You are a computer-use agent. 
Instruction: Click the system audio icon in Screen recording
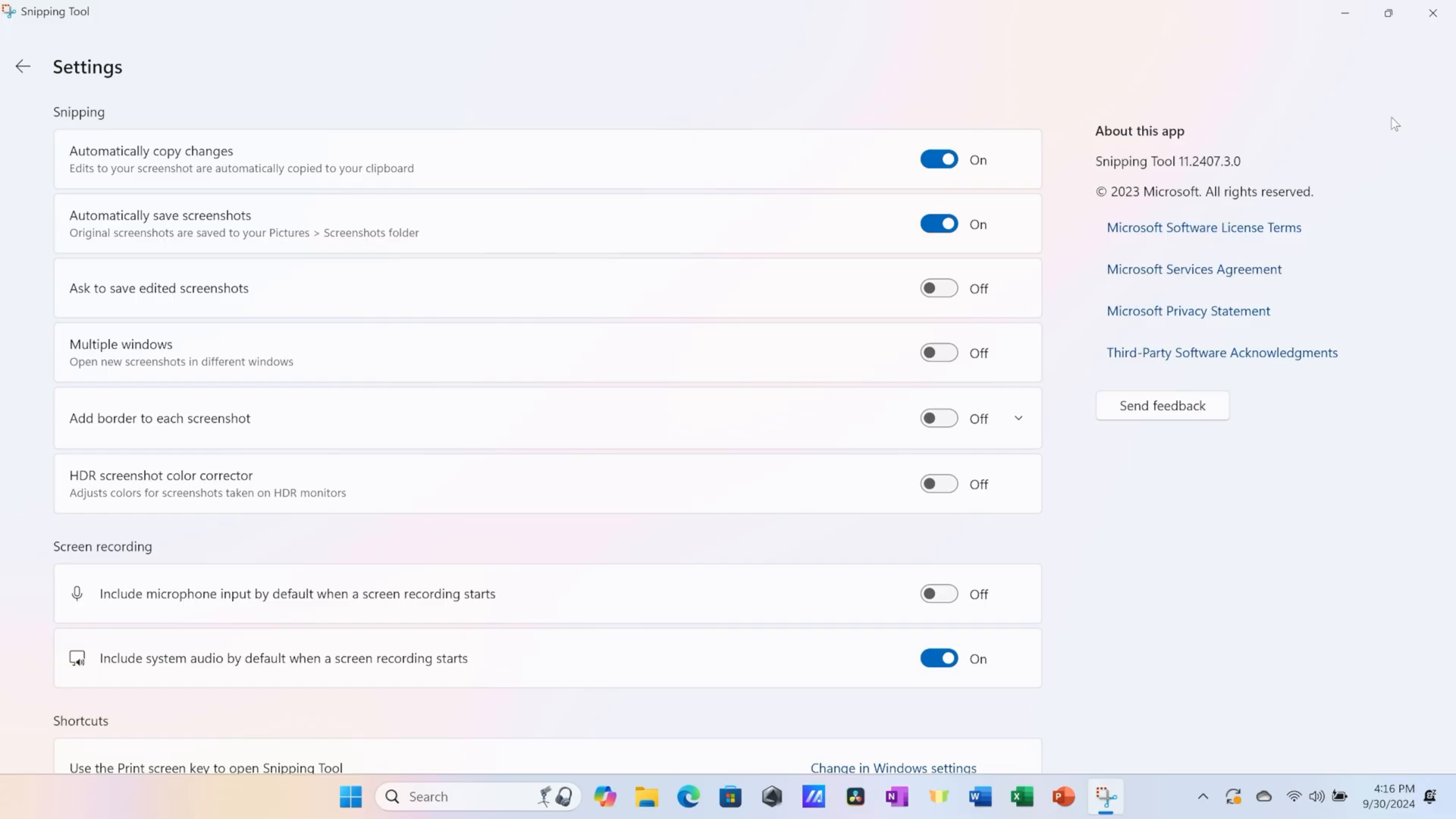(x=77, y=657)
